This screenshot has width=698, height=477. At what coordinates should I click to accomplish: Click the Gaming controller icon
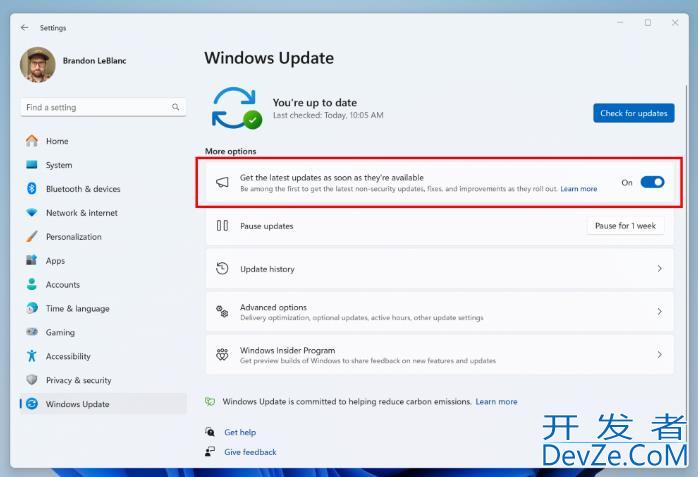[32, 332]
